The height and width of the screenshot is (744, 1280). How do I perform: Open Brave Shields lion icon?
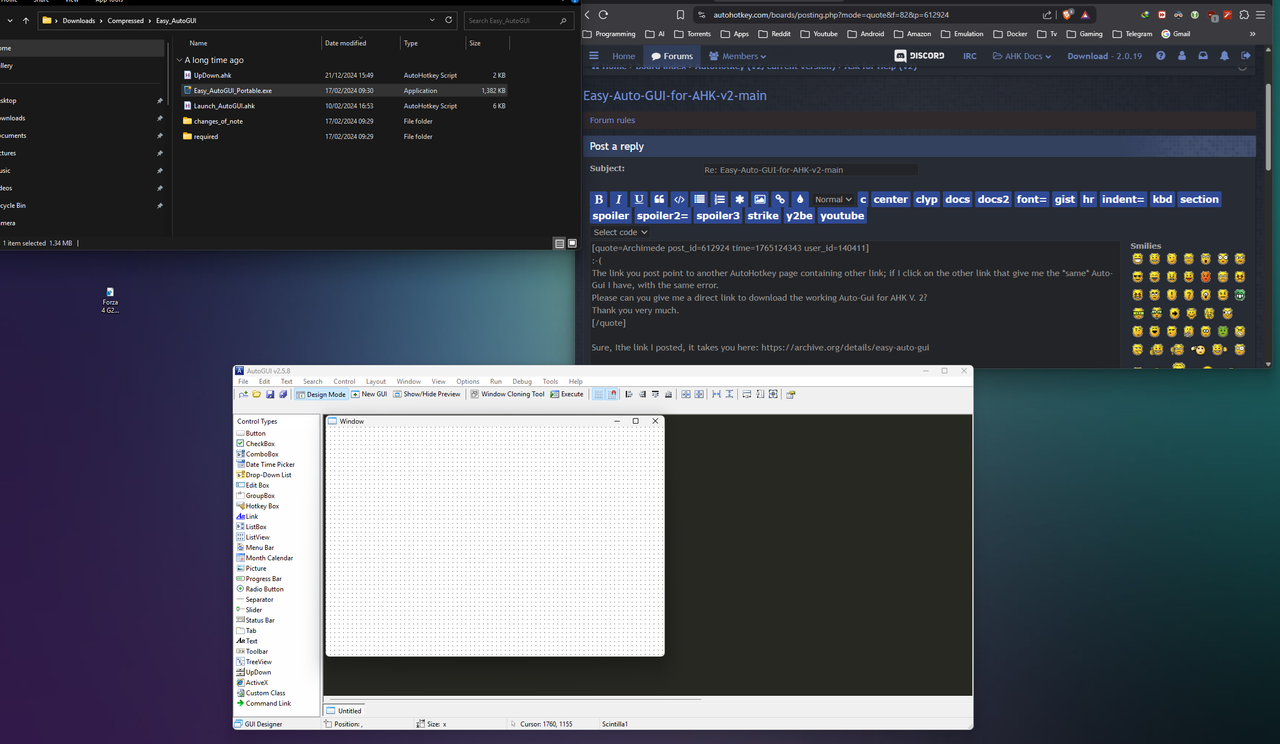pos(1067,15)
